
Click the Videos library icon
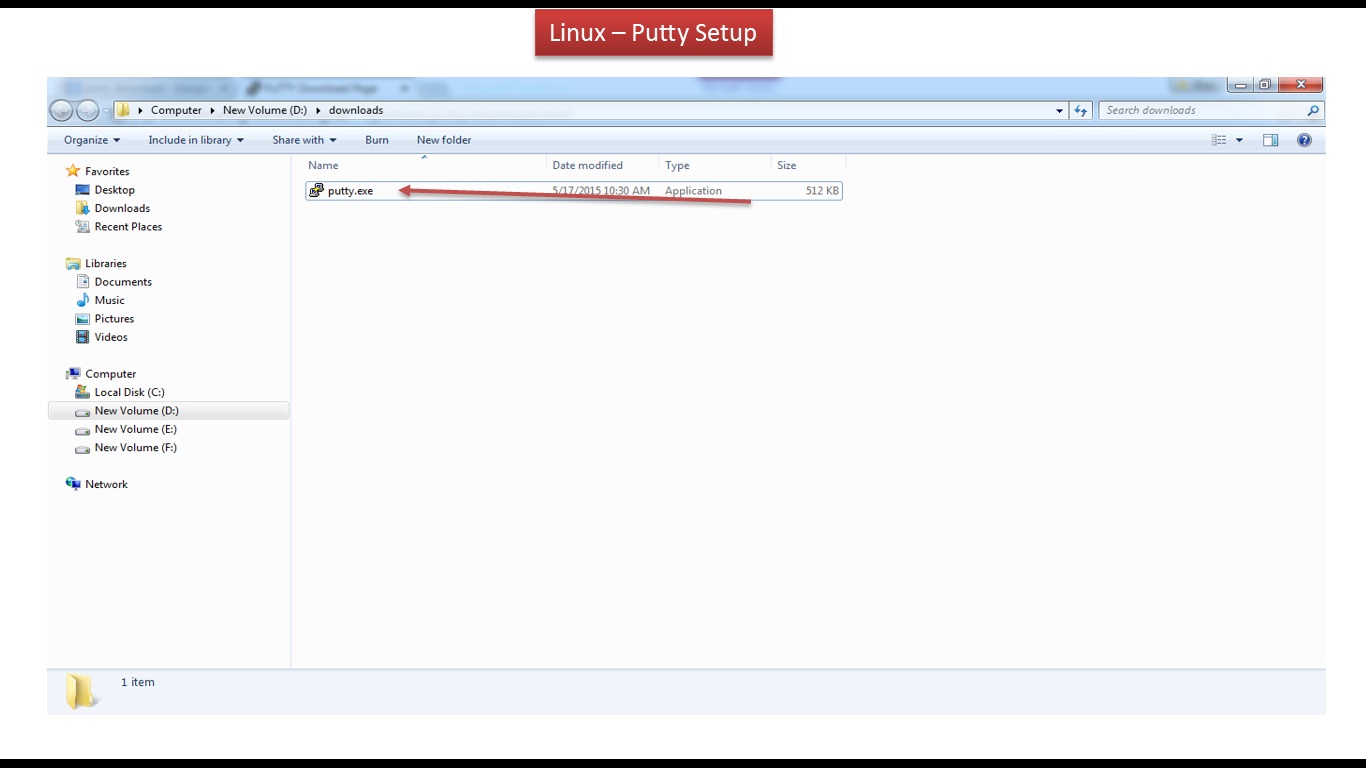click(83, 337)
